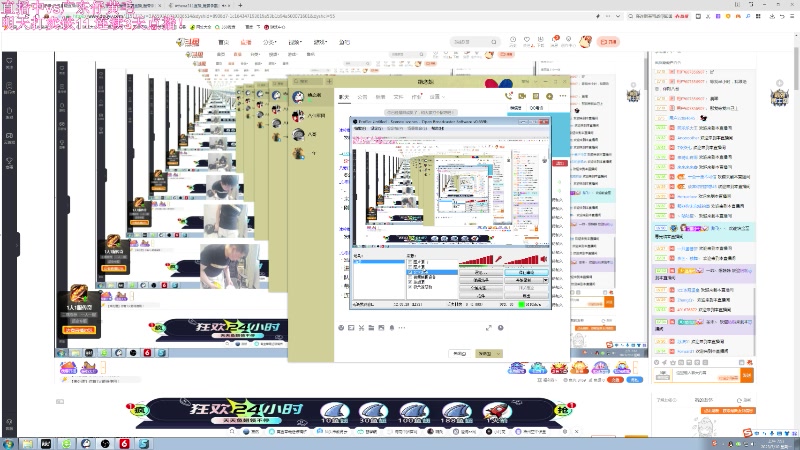This screenshot has width=800, height=450.
Task: Go to 直播 in Douyu navigation
Action: click(x=246, y=42)
